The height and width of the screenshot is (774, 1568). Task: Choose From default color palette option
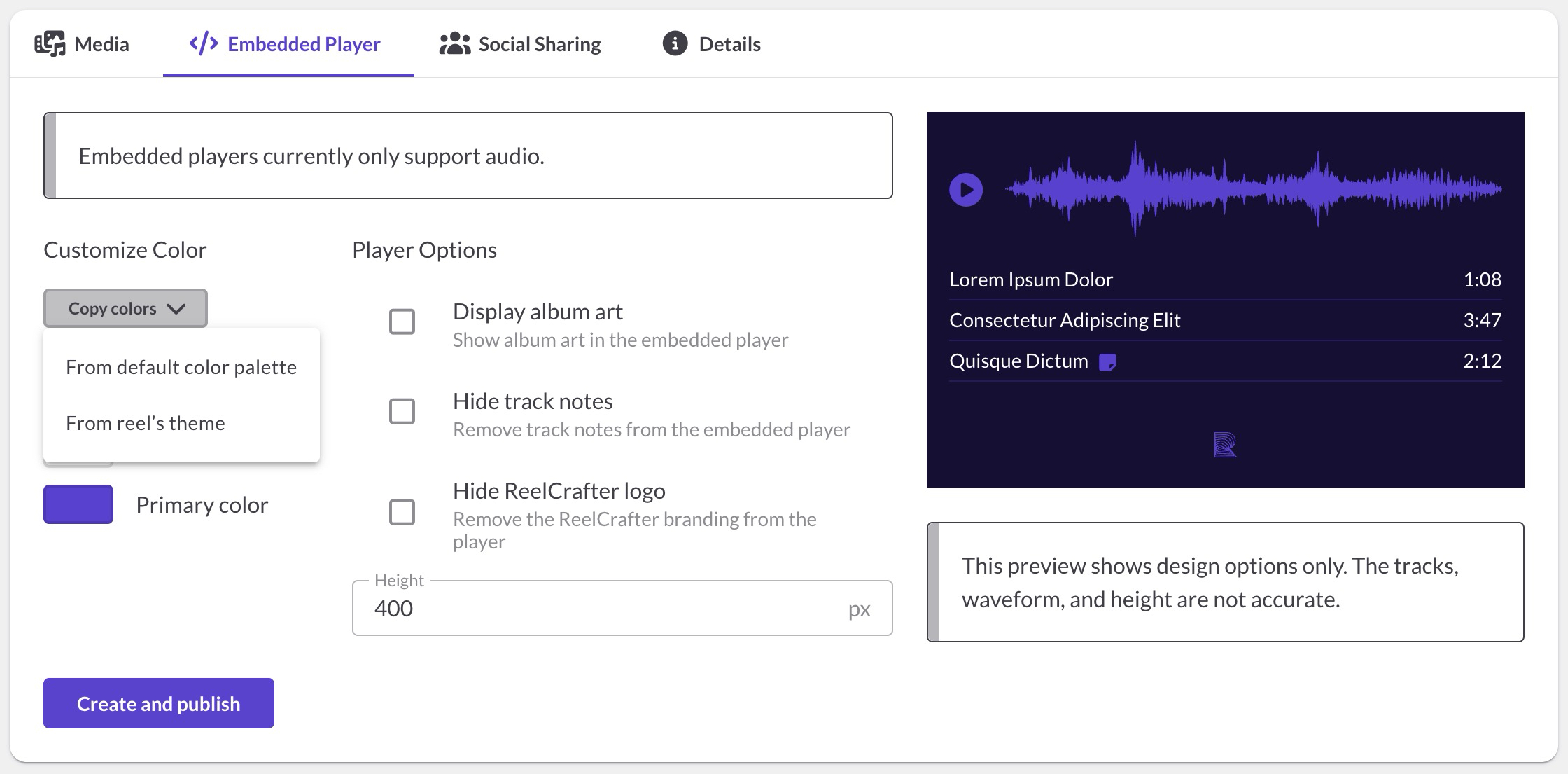click(181, 367)
